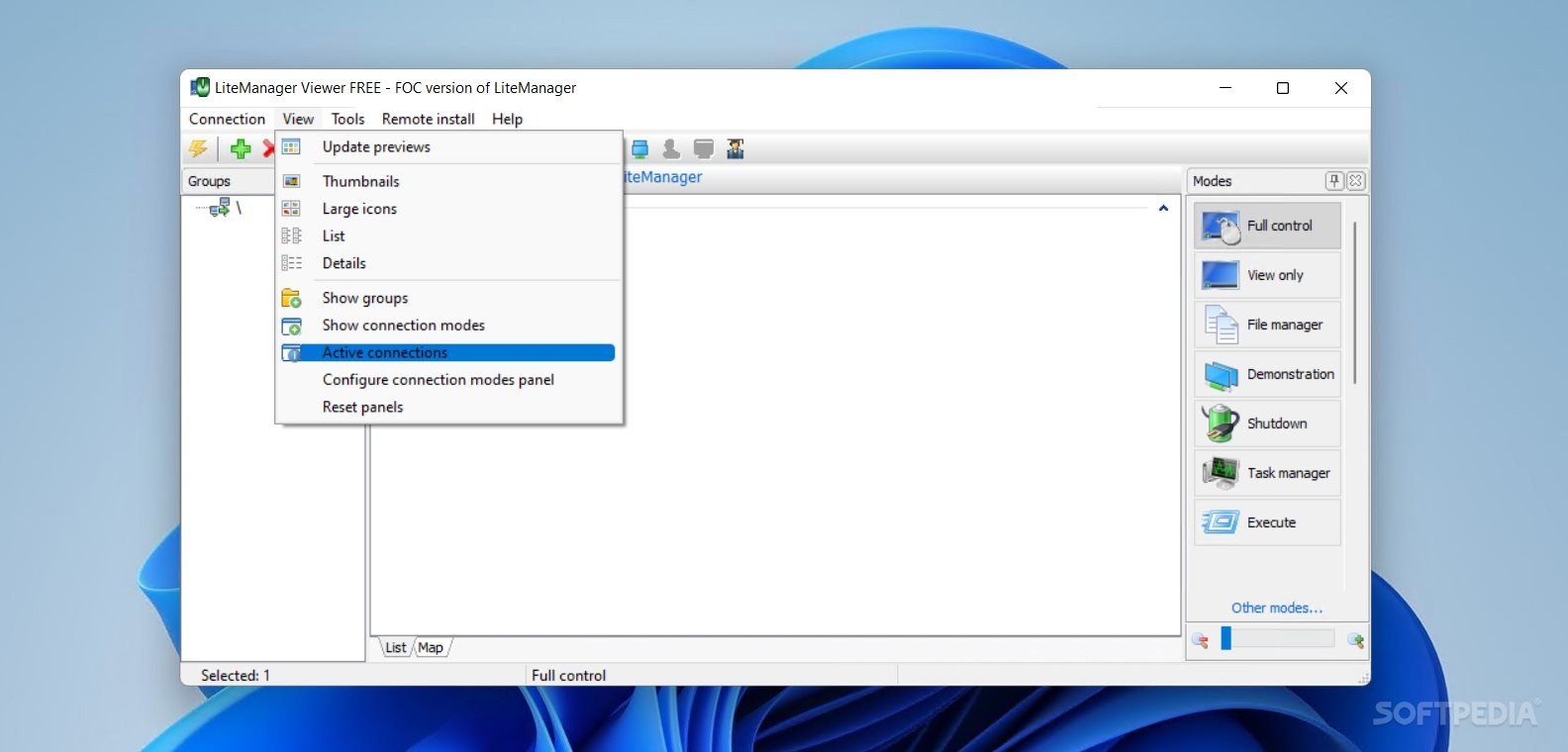Pin the Modes panel
The width and height of the screenshot is (1568, 752).
pos(1334,181)
